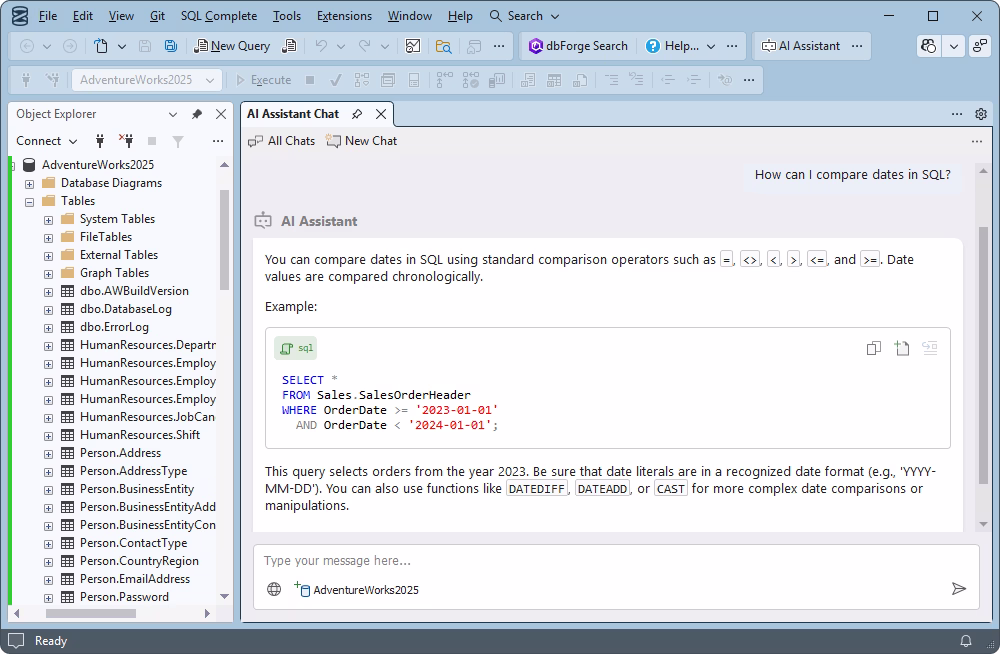This screenshot has width=1000, height=654.
Task: Click the send message arrow icon
Action: click(x=958, y=589)
